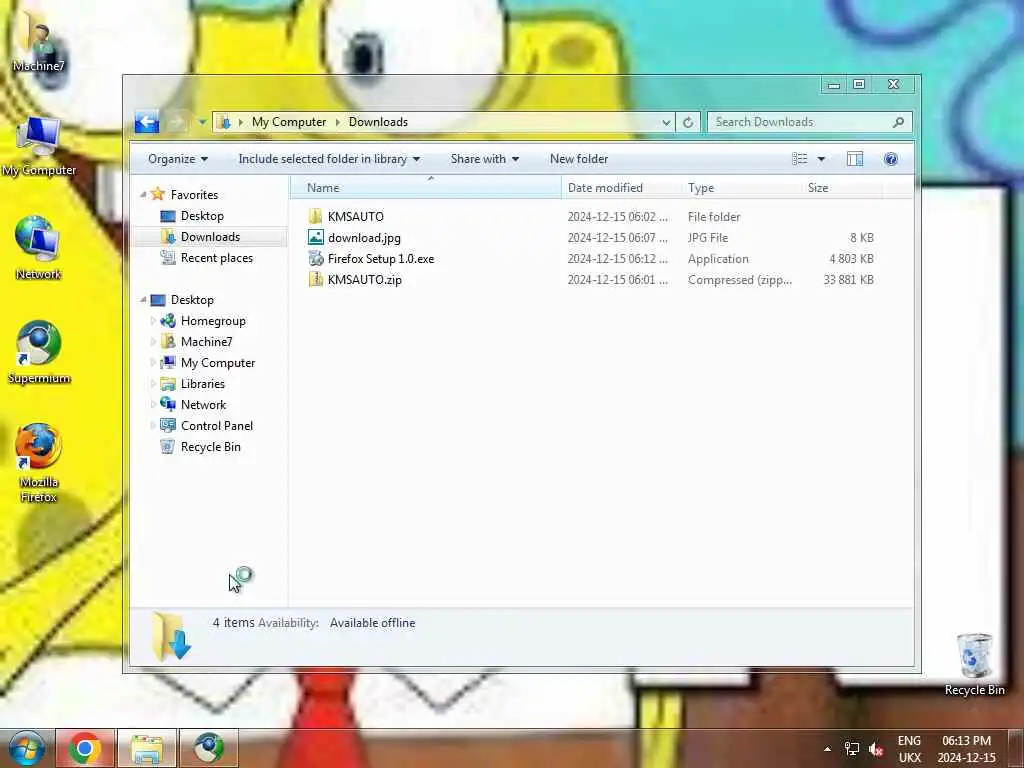
Task: Sort by Type column header
Action: [741, 188]
